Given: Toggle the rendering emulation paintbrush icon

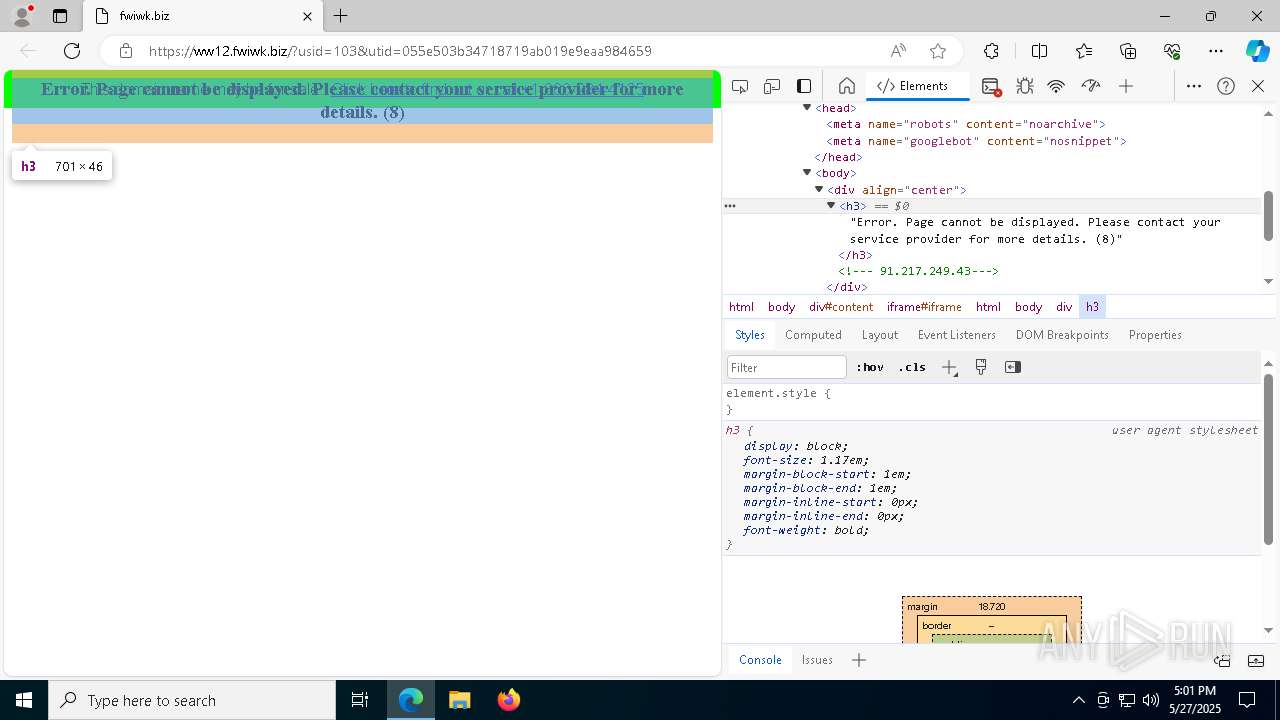Looking at the screenshot, I should [x=981, y=367].
